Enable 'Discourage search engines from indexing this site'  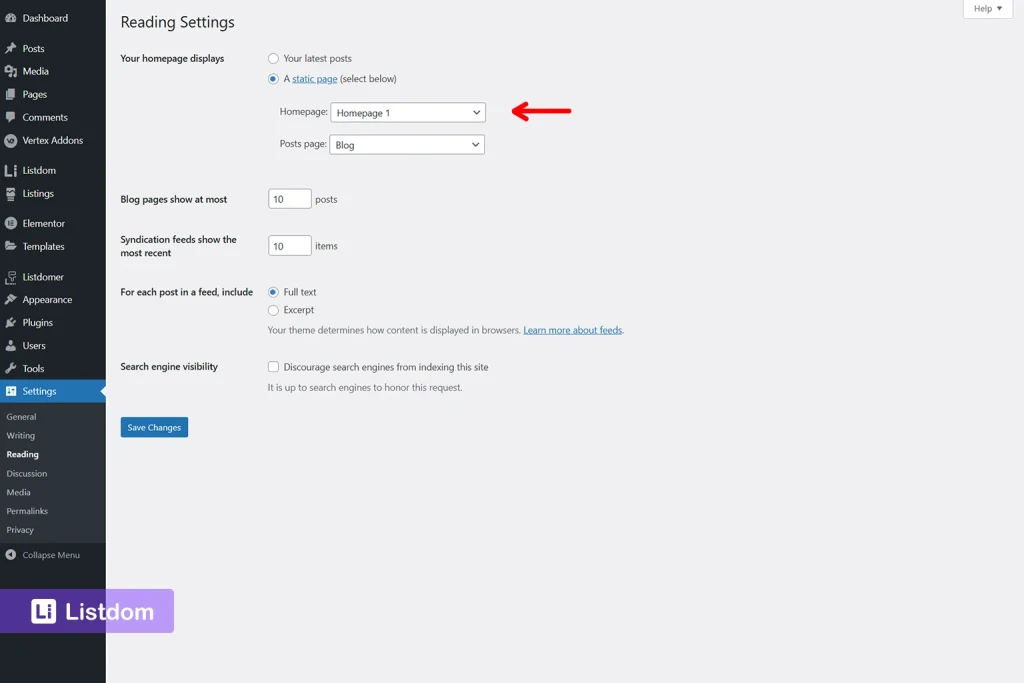[x=273, y=367]
